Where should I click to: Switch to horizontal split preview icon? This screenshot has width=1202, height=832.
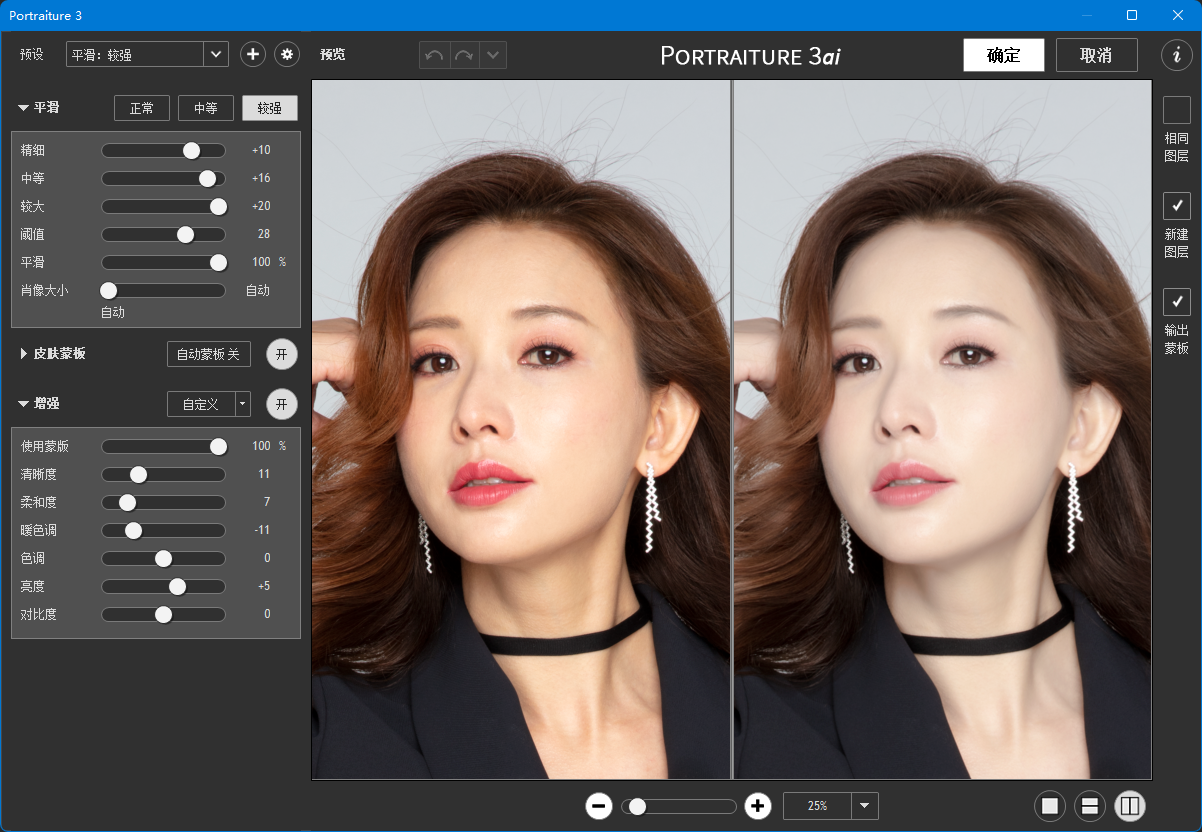pyautogui.click(x=1090, y=805)
